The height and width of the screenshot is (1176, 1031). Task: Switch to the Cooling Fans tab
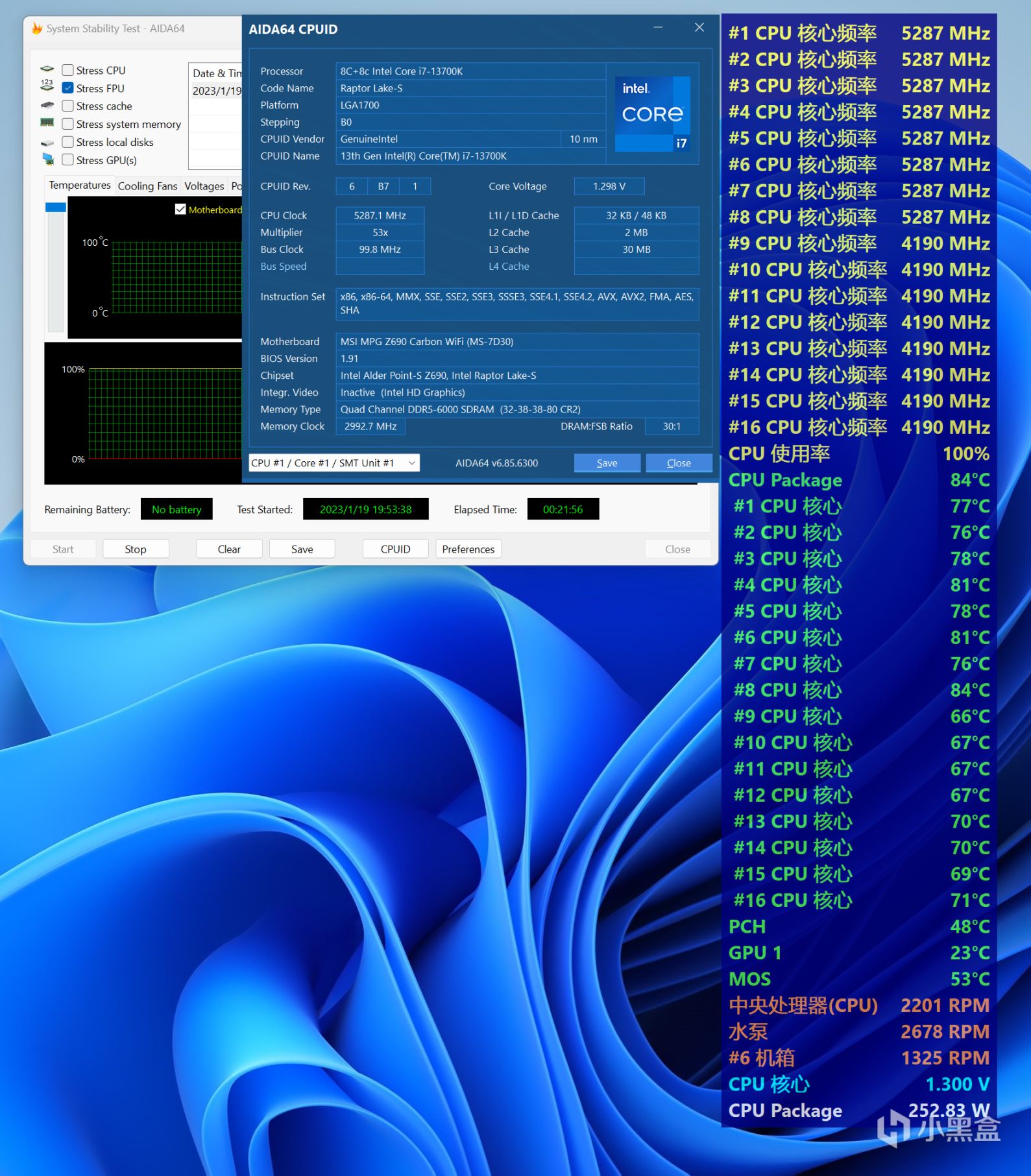pyautogui.click(x=147, y=186)
